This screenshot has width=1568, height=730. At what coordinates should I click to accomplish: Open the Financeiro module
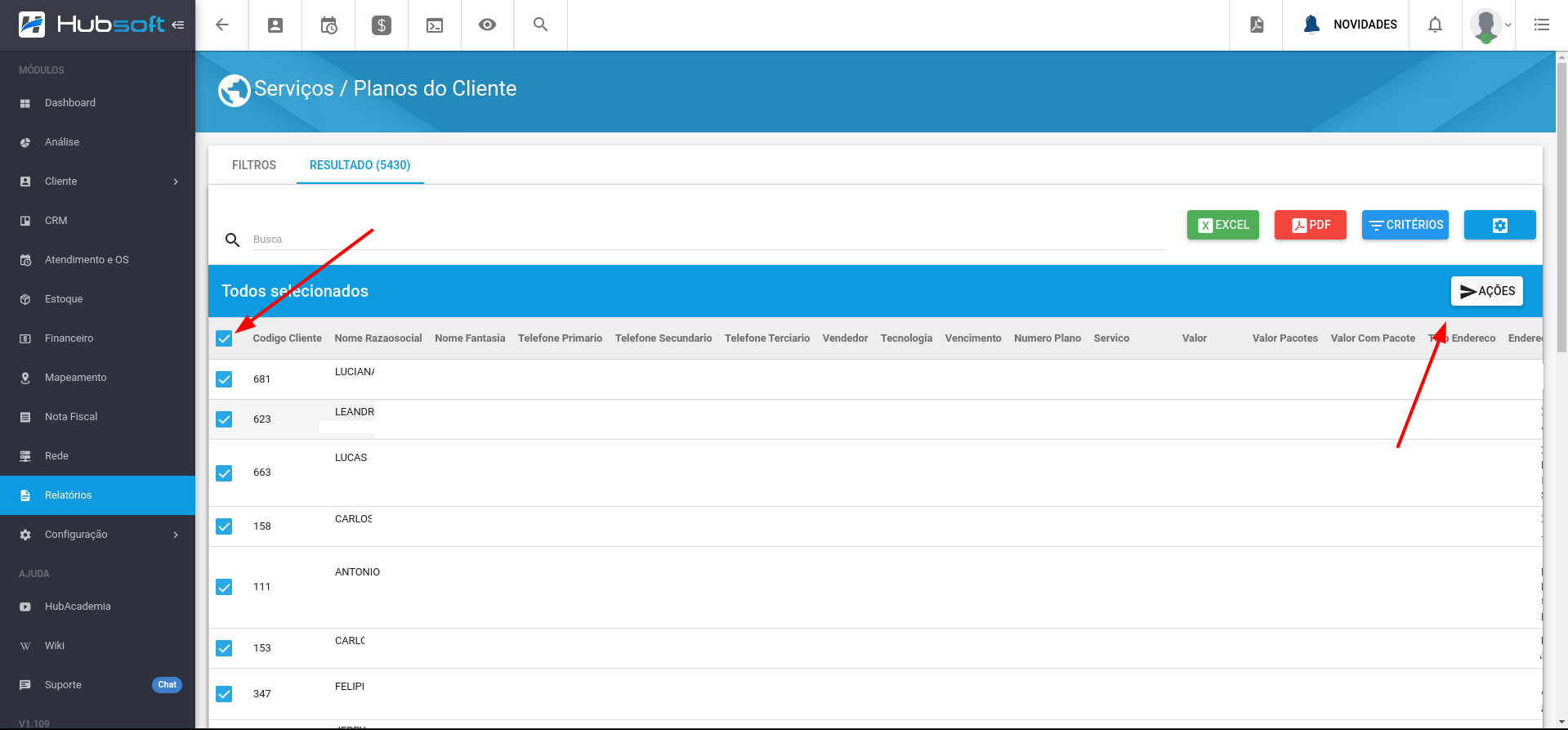pos(97,338)
